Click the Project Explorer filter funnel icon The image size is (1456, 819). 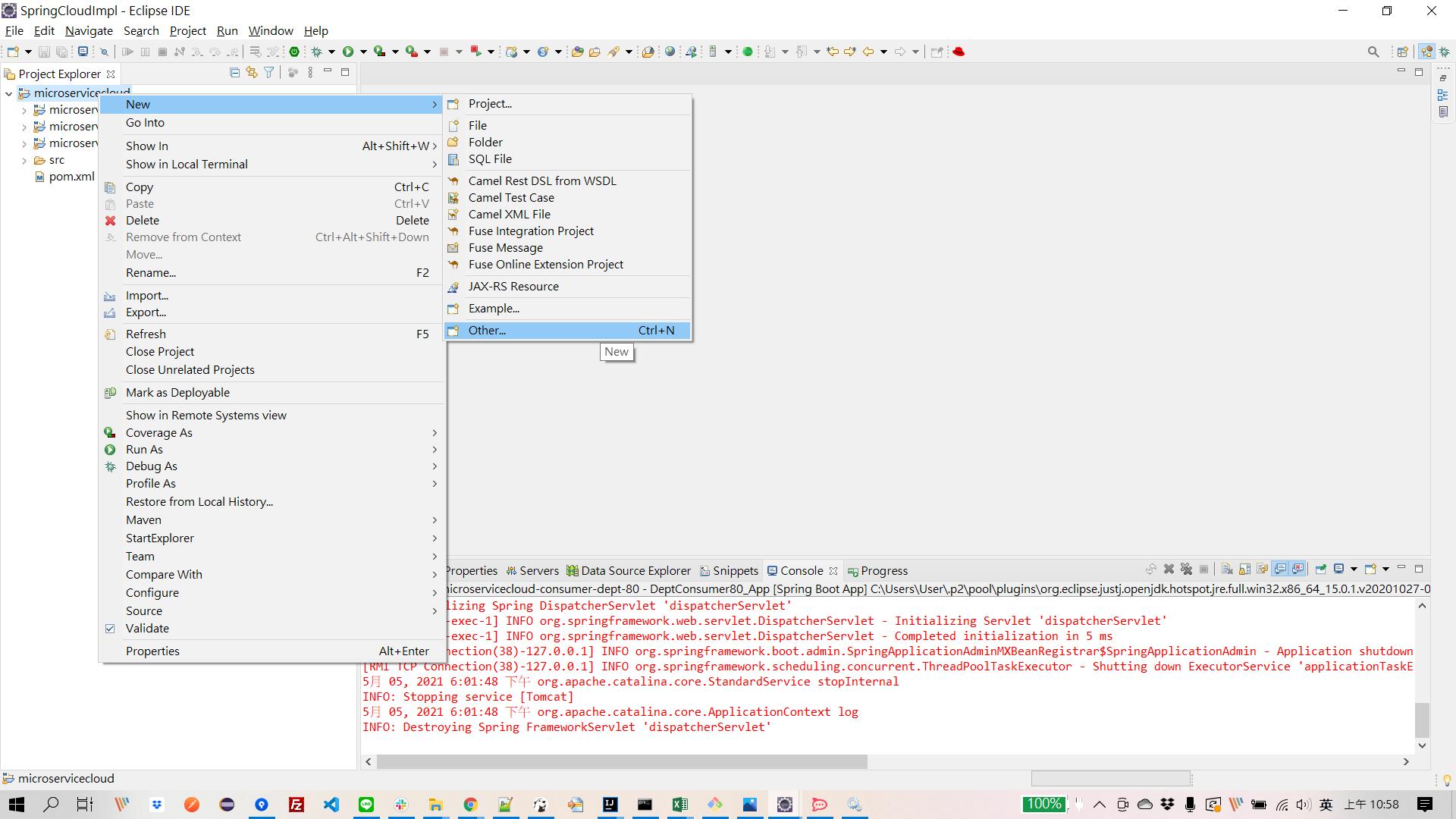[268, 73]
